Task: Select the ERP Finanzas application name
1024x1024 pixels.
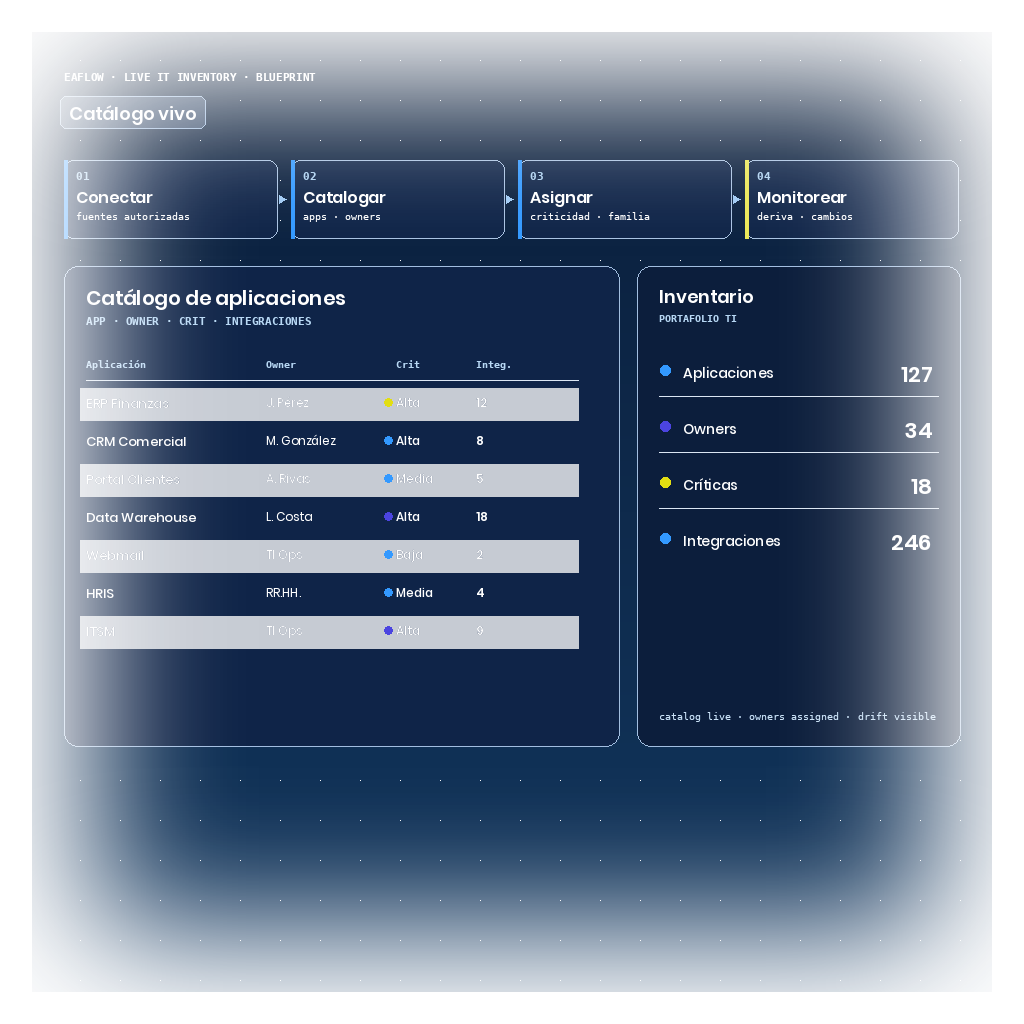Action: [x=127, y=404]
